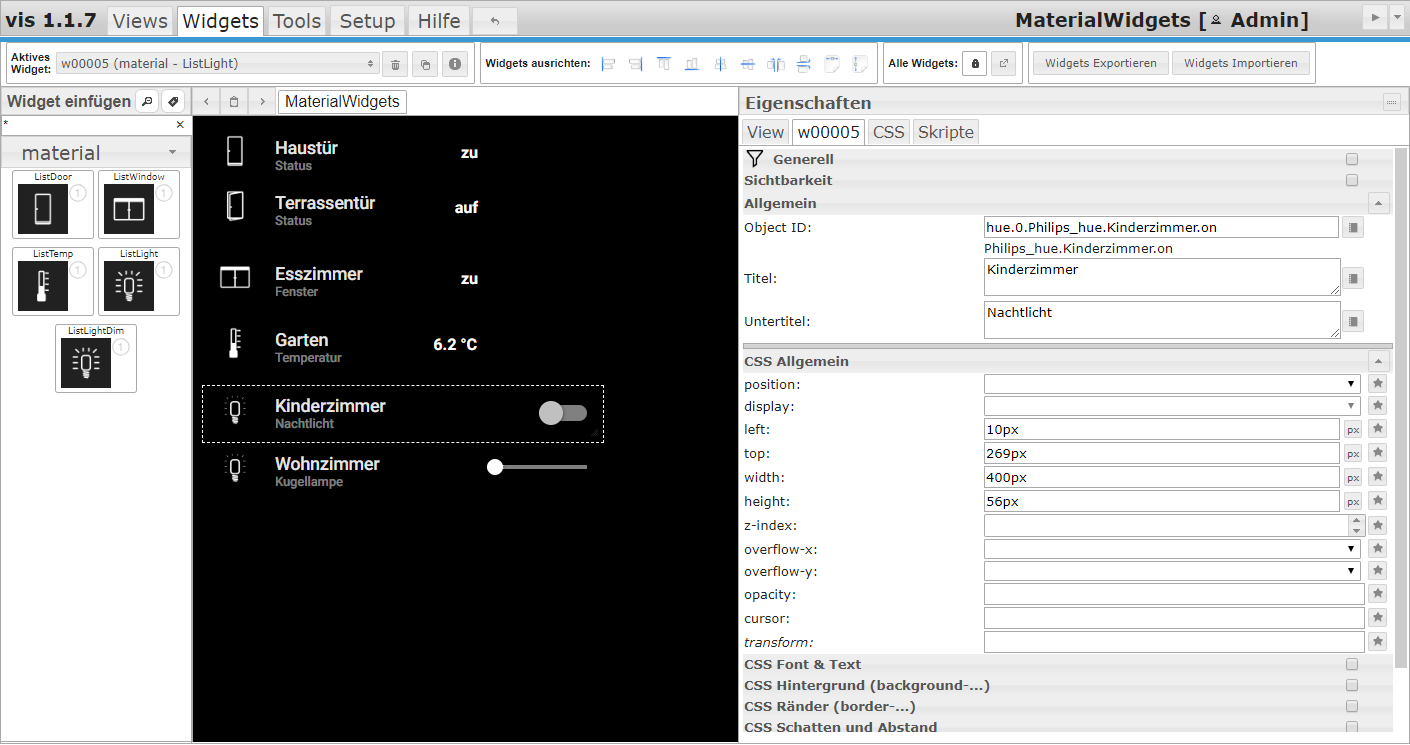Collapse the CSS Allgemein section
Image resolution: width=1410 pixels, height=745 pixels.
[1379, 361]
